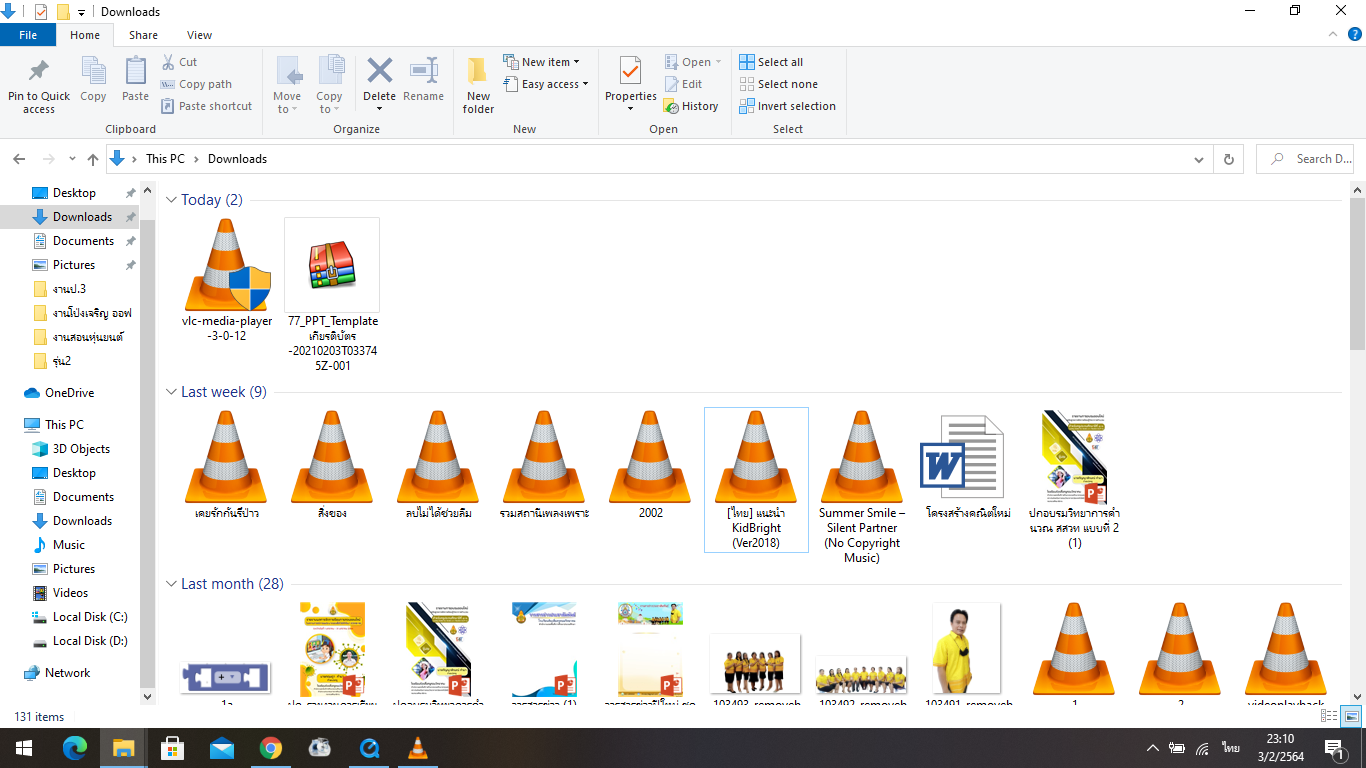Switch to large thumbnails view button
The image size is (1366, 768).
pyautogui.click(x=1351, y=716)
